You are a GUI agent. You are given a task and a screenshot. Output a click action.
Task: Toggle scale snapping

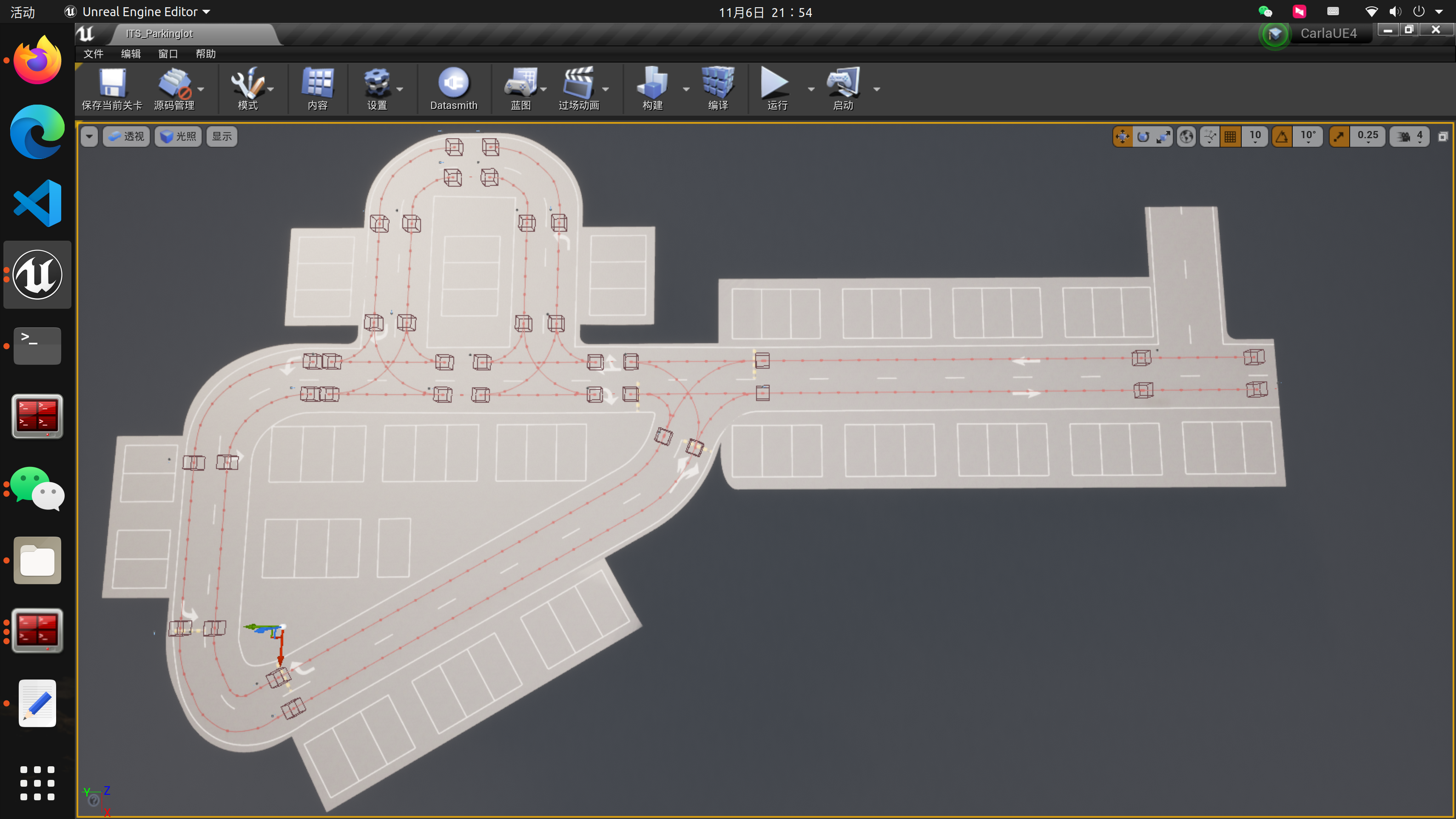1339,137
